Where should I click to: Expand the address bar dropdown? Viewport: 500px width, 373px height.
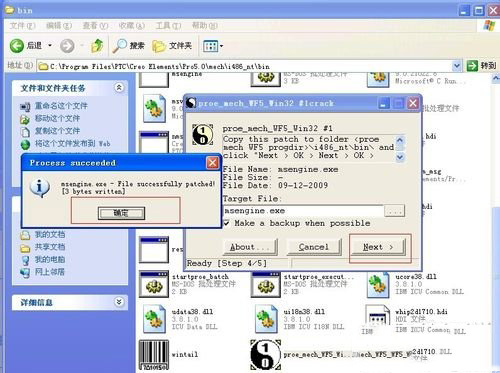click(x=456, y=66)
